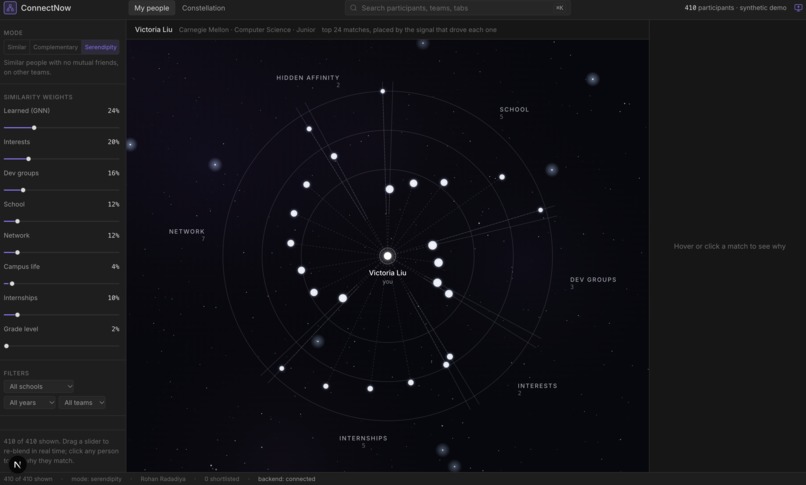This screenshot has width=806, height=485.
Task: Click 'mode: serendipity' in status bar
Action: click(97, 479)
